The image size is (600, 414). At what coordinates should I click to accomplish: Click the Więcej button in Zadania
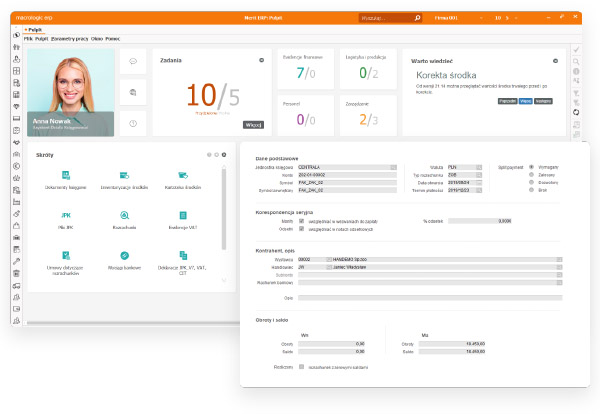253,125
